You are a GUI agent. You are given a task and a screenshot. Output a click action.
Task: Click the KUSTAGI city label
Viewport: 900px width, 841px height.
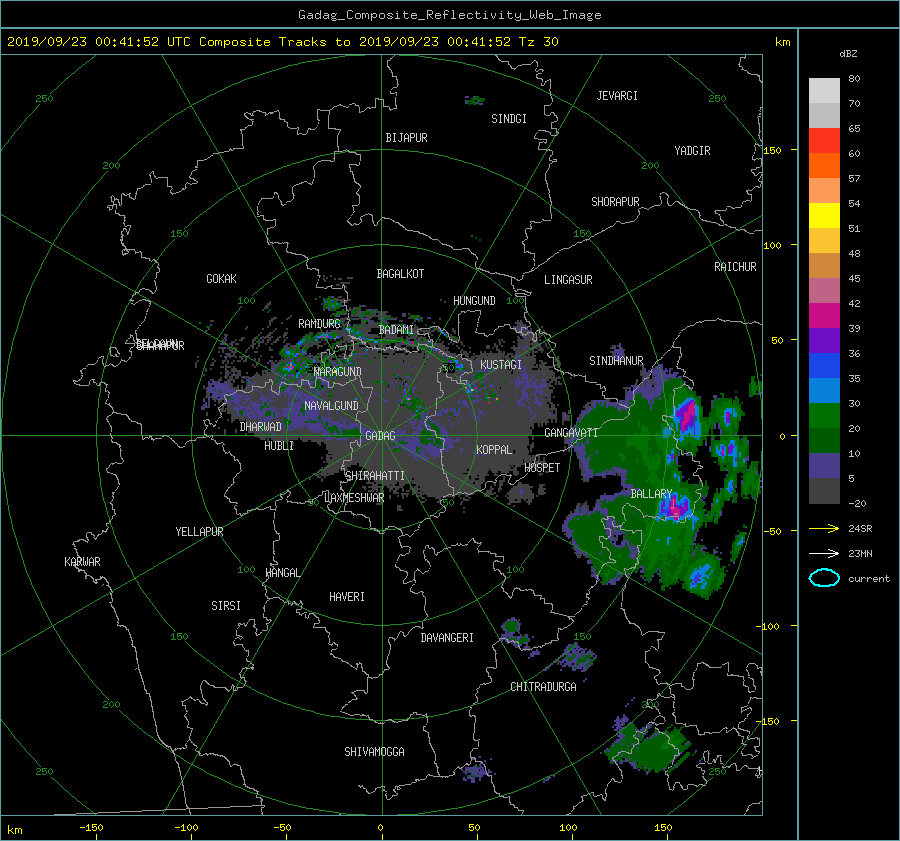pos(501,365)
